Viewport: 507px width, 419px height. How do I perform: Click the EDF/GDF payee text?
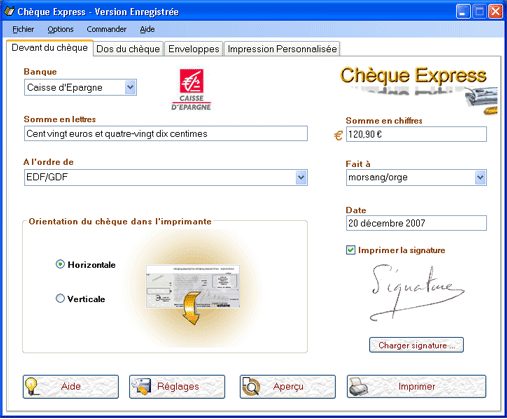[x=47, y=177]
